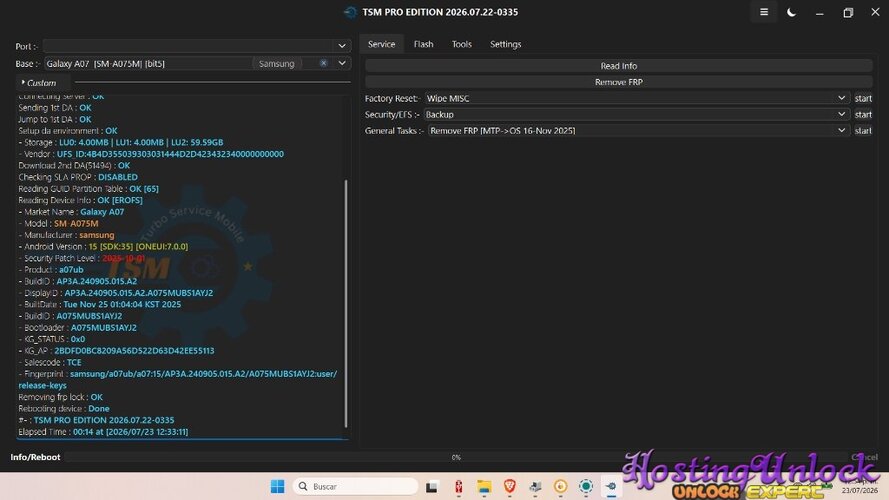Image resolution: width=889 pixels, height=500 pixels.
Task: Click the Security Patch Level log line
Action: point(82,258)
